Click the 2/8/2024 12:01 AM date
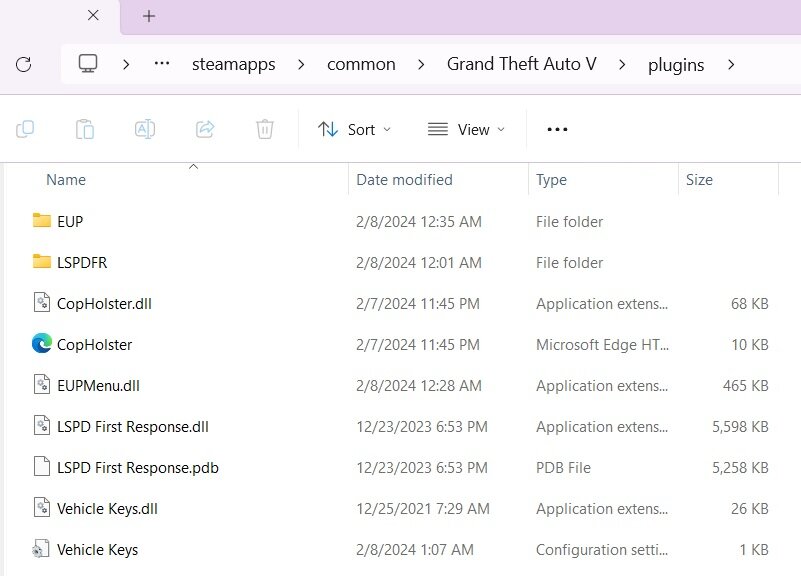The width and height of the screenshot is (801, 576). tap(419, 262)
